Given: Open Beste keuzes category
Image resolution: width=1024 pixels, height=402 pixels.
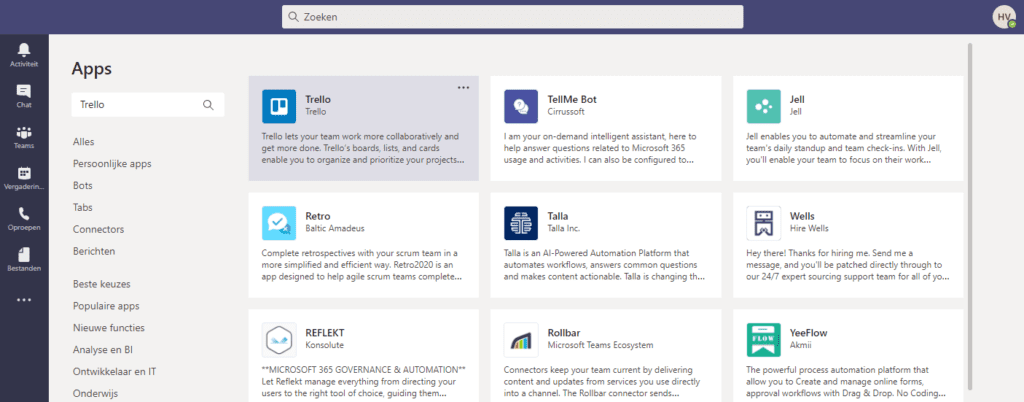Looking at the screenshot, I should click(101, 284).
